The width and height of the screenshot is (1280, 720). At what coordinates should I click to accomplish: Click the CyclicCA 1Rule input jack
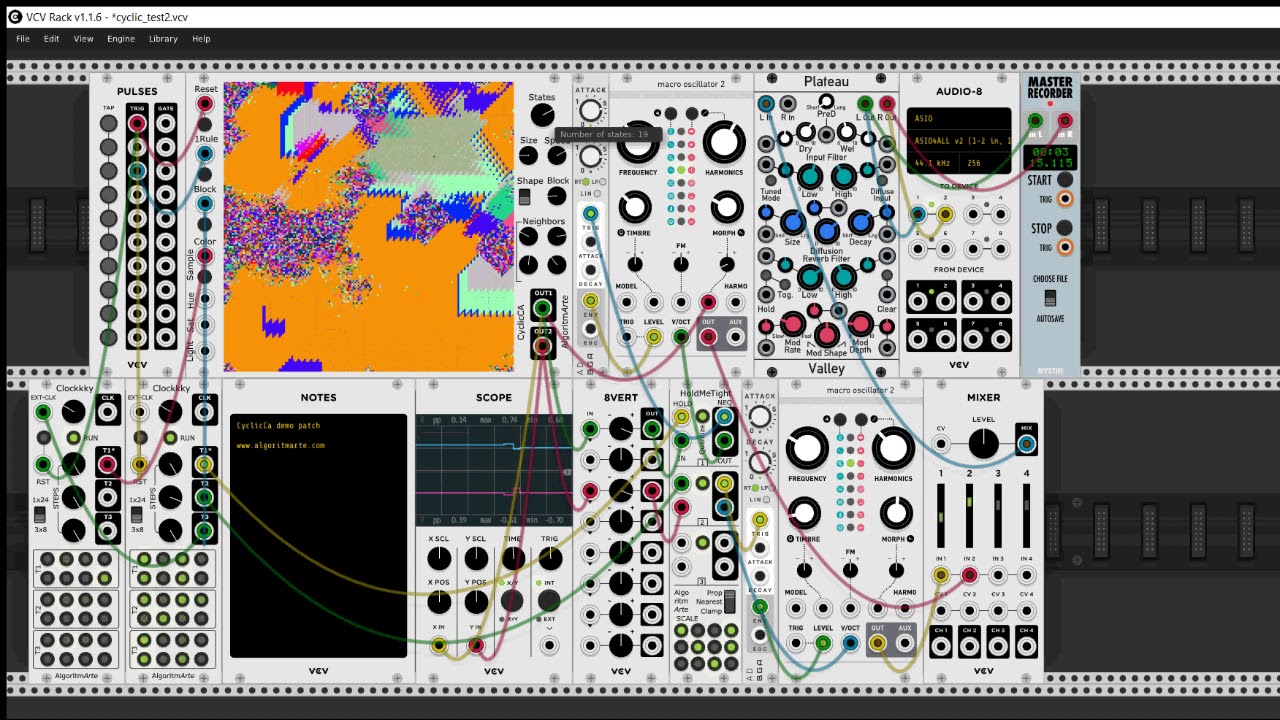(x=205, y=154)
